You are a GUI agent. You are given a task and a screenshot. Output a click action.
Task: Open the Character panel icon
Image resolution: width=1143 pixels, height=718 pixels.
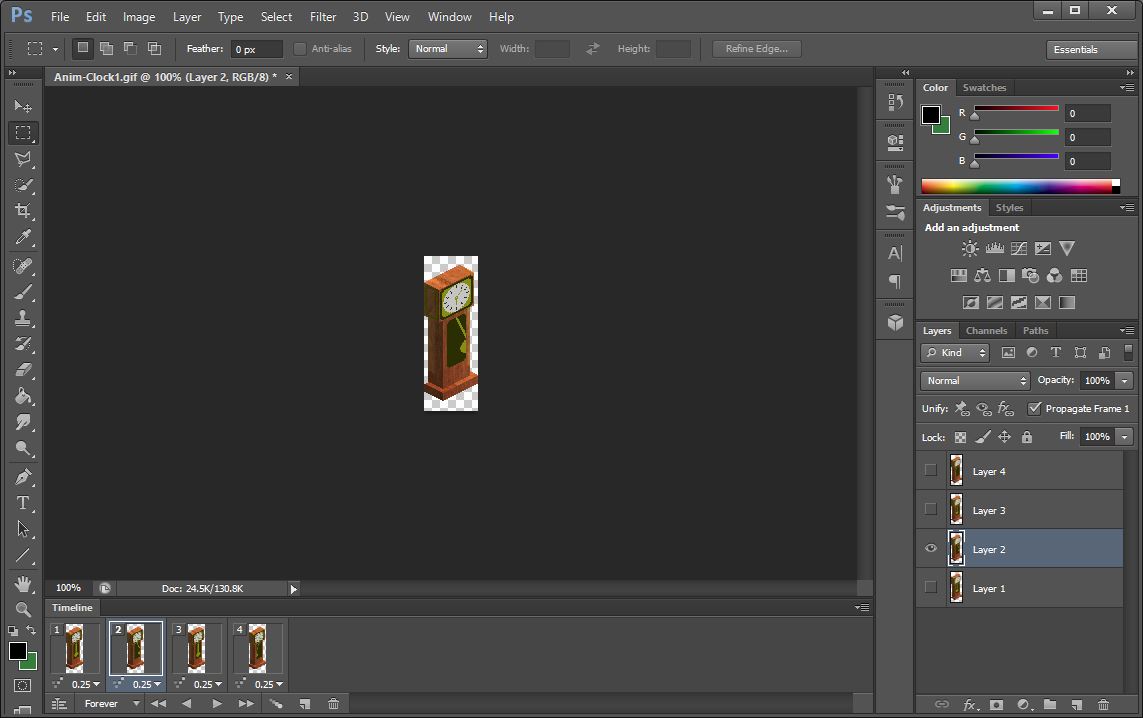894,253
